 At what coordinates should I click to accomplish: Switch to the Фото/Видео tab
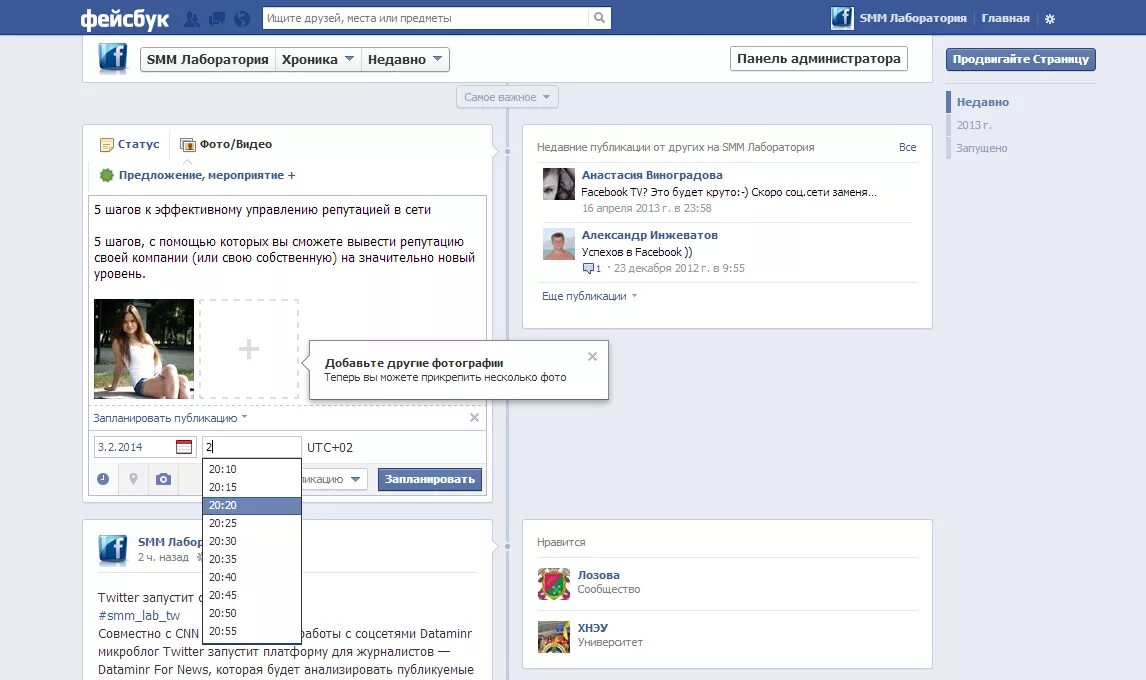pyautogui.click(x=226, y=144)
